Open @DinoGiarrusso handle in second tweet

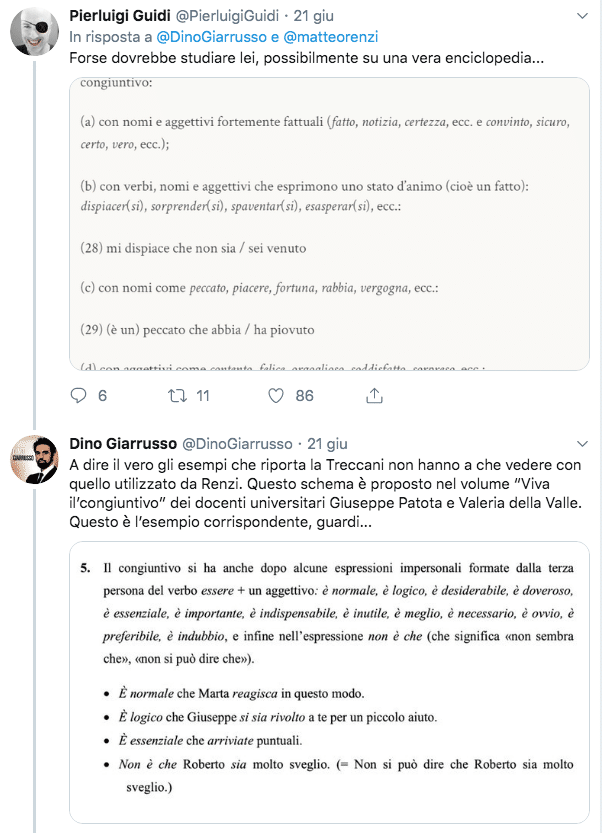[x=237, y=443]
